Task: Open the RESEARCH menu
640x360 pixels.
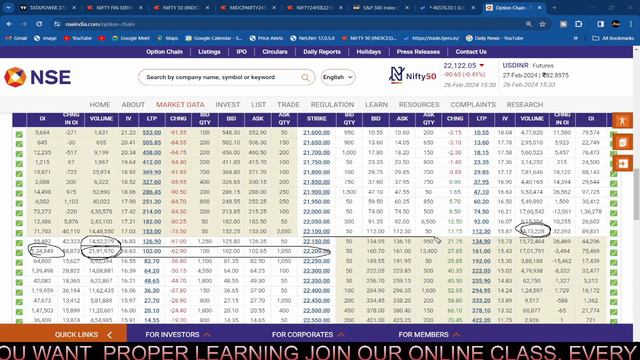Action: coord(524,104)
